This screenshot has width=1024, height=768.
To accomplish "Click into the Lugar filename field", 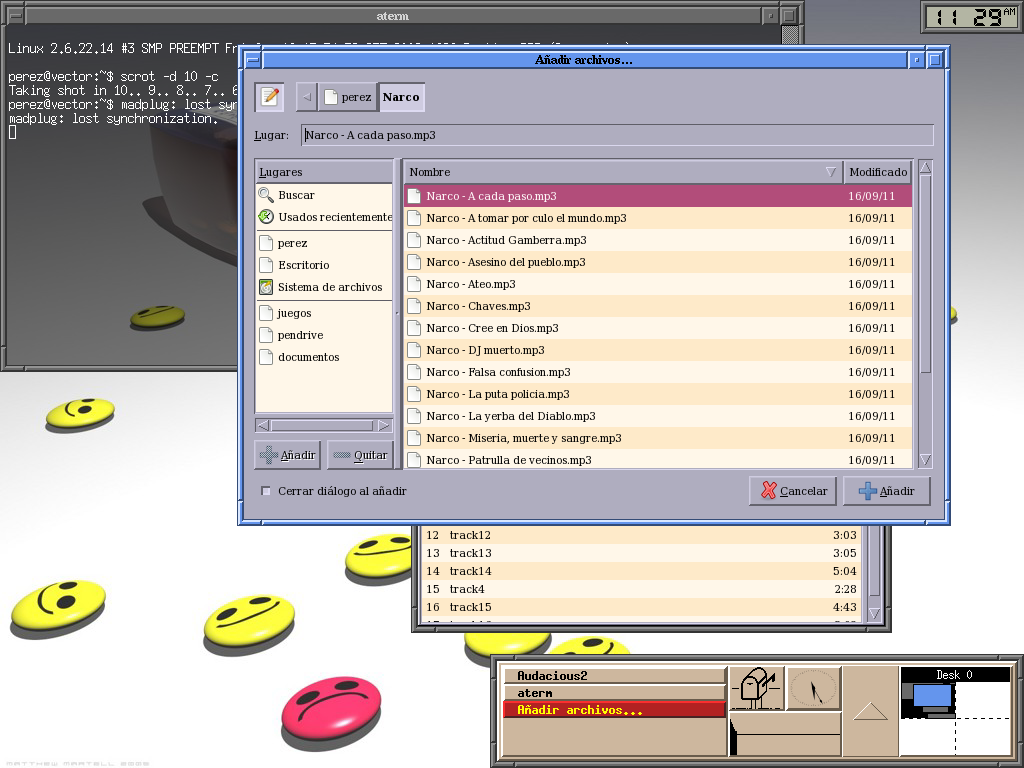I will [617, 135].
